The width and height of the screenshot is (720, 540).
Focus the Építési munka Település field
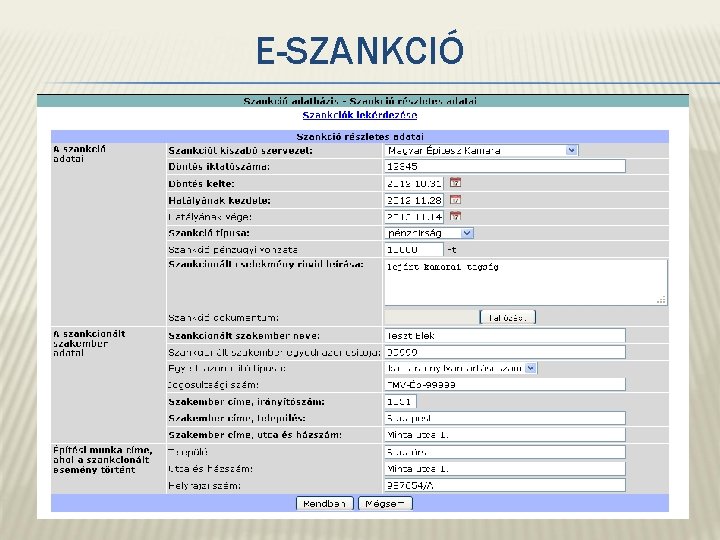[x=505, y=452]
